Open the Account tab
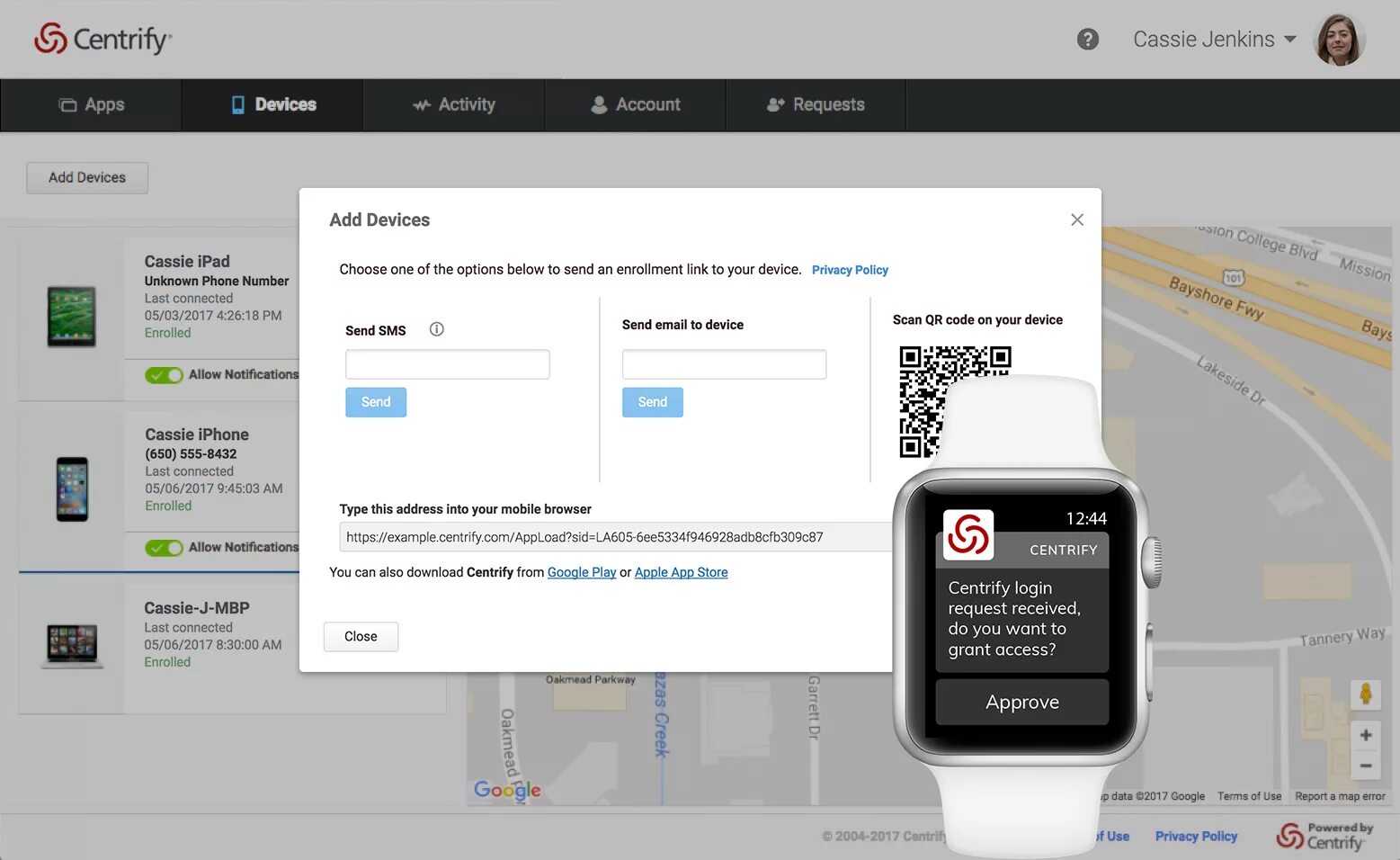This screenshot has width=1400, height=860. [x=636, y=104]
